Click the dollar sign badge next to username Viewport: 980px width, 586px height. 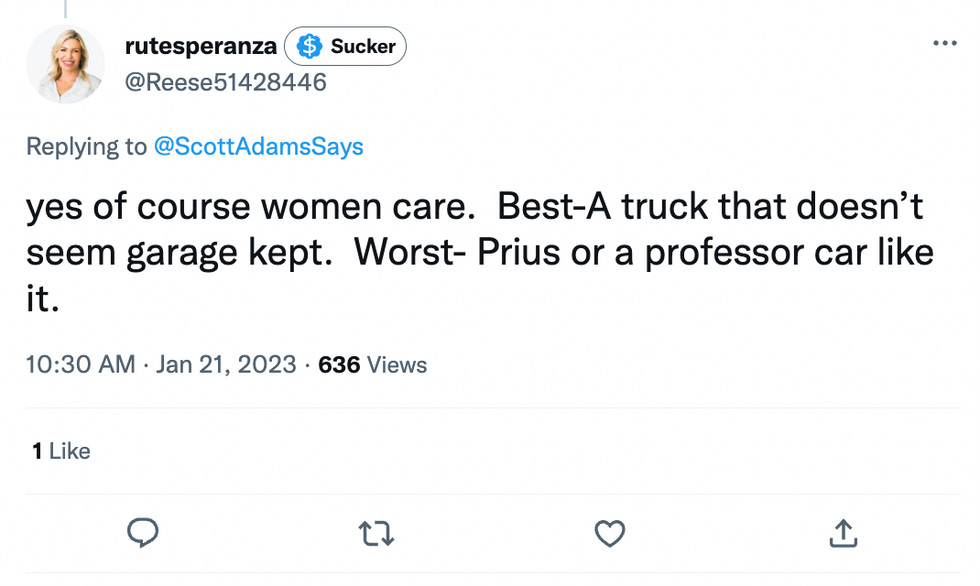310,45
